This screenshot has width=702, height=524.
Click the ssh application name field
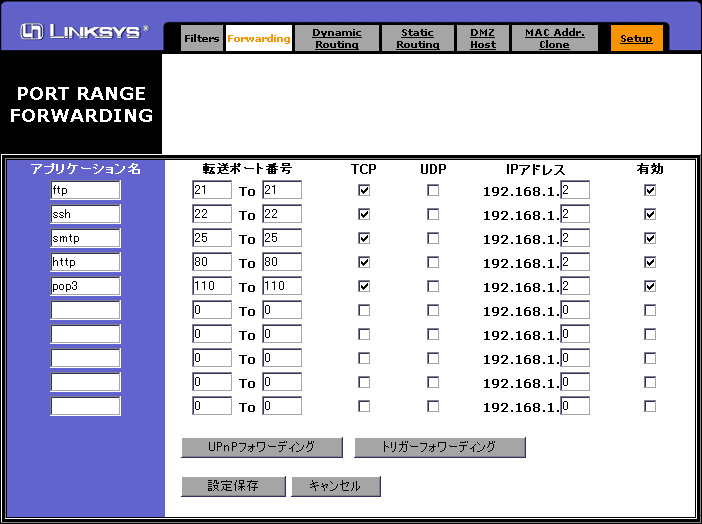(x=86, y=214)
